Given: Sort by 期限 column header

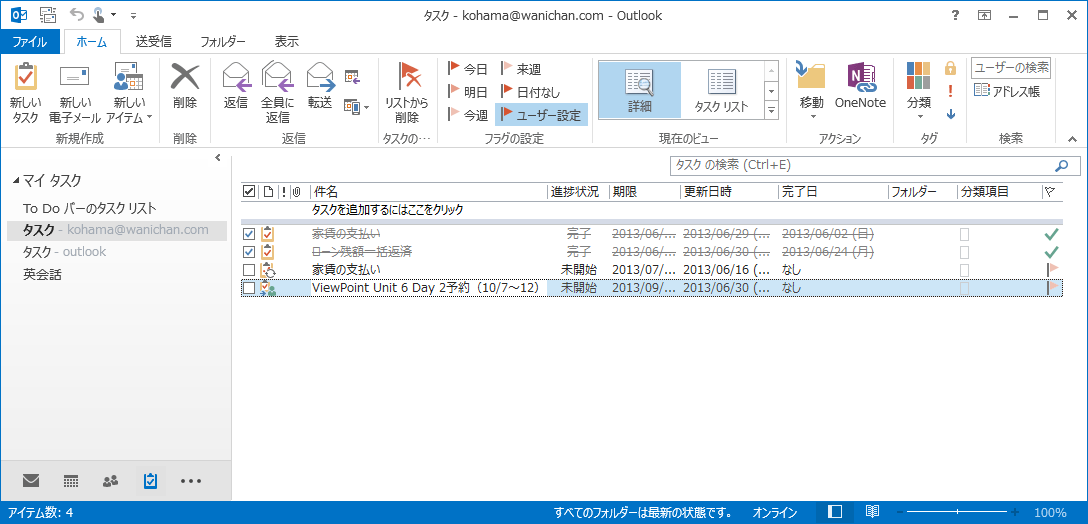Looking at the screenshot, I should click(645, 192).
